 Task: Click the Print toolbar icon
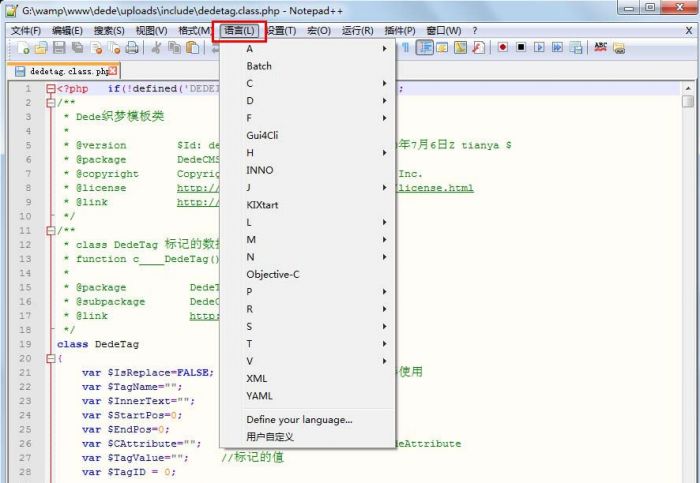pos(132,47)
